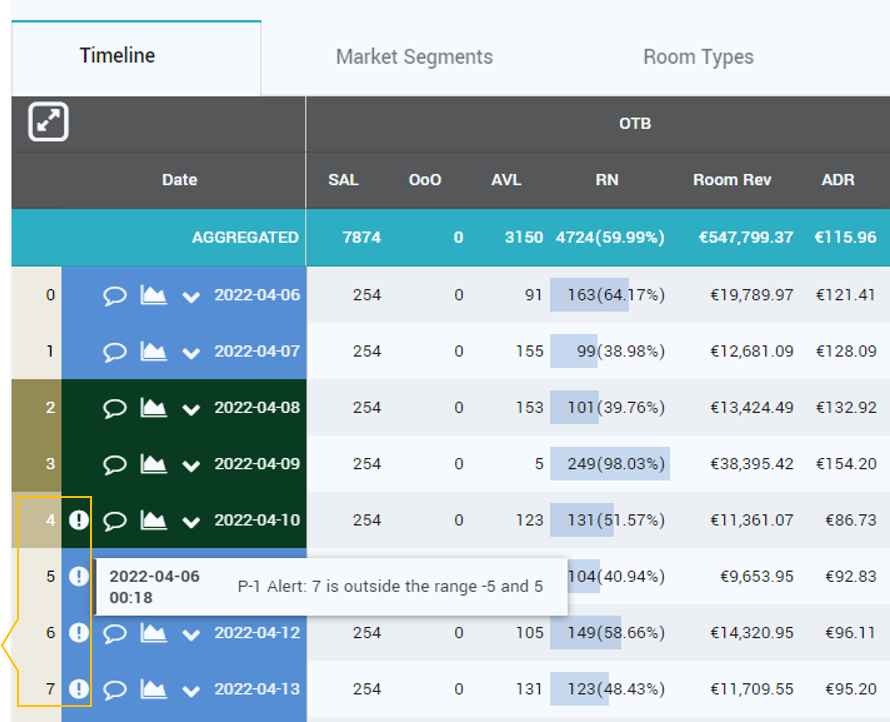Click the OTB group header
The height and width of the screenshot is (722, 890).
(x=635, y=124)
